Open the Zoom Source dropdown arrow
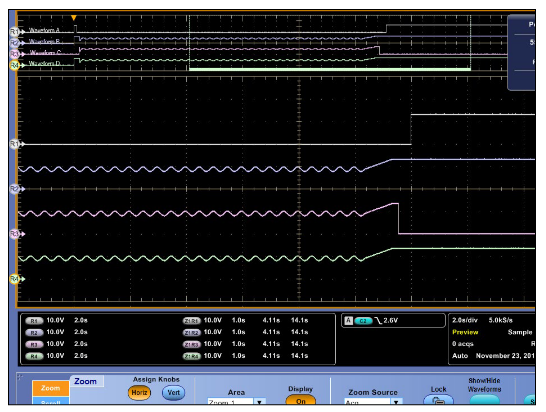Screen dimensions: 546x412 point(396,402)
